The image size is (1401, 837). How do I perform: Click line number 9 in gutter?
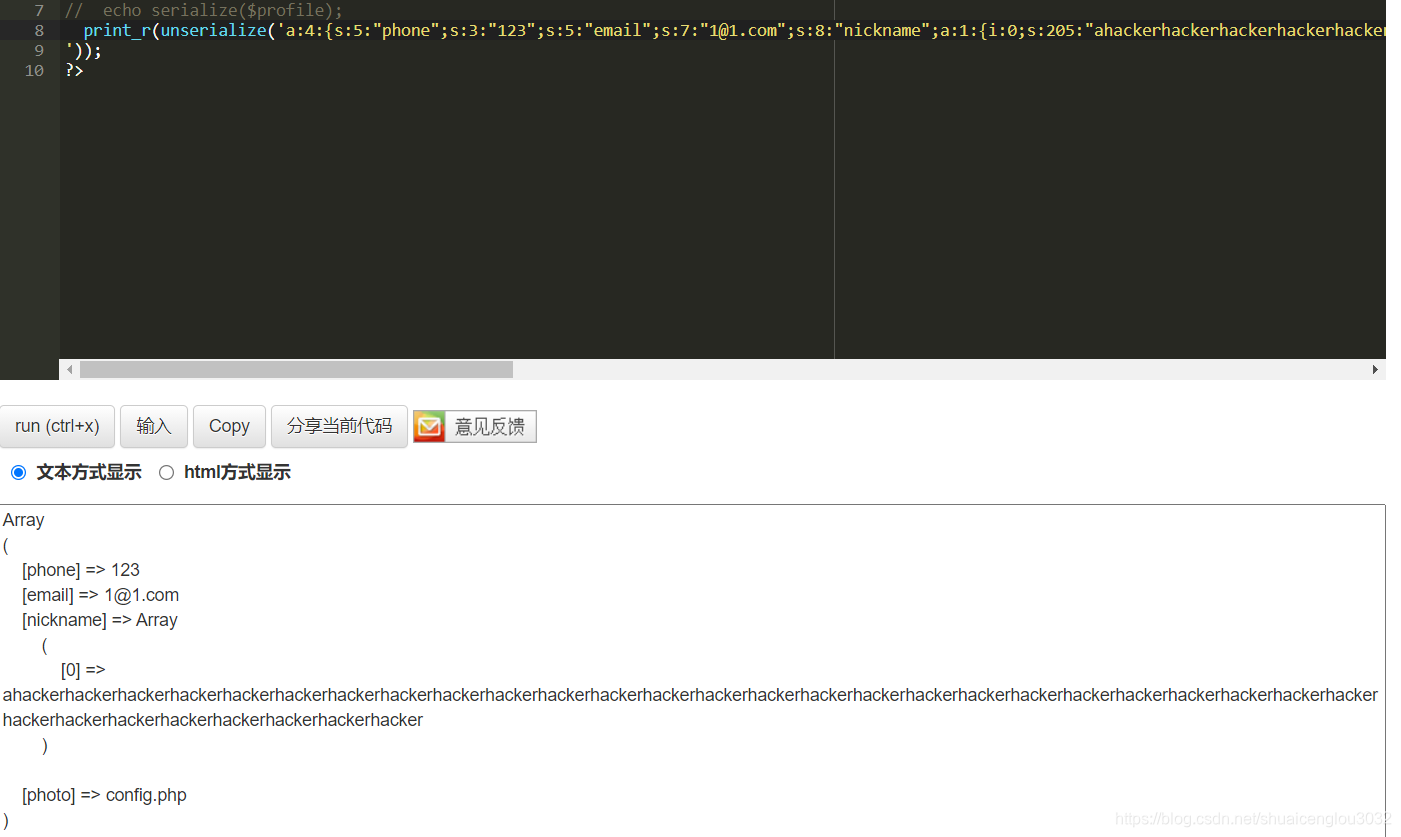pyautogui.click(x=39, y=50)
